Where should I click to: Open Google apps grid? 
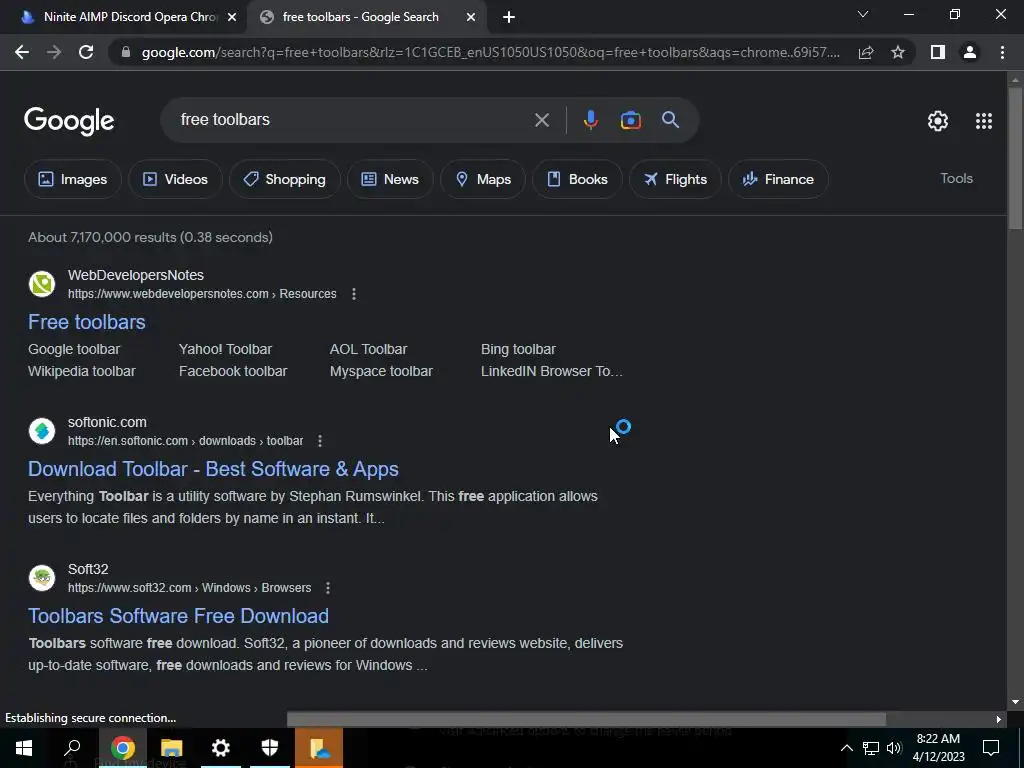[x=984, y=121]
